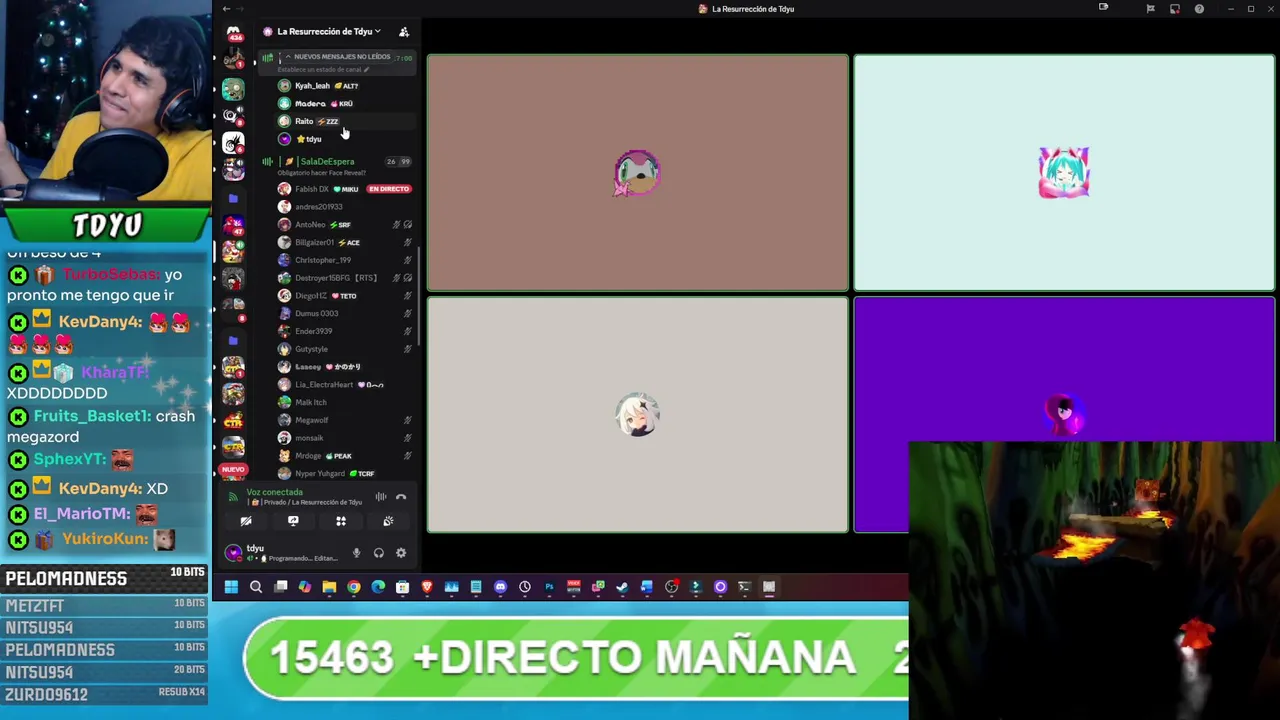Launch Brave browser from taskbar
The height and width of the screenshot is (720, 1280).
(427, 587)
